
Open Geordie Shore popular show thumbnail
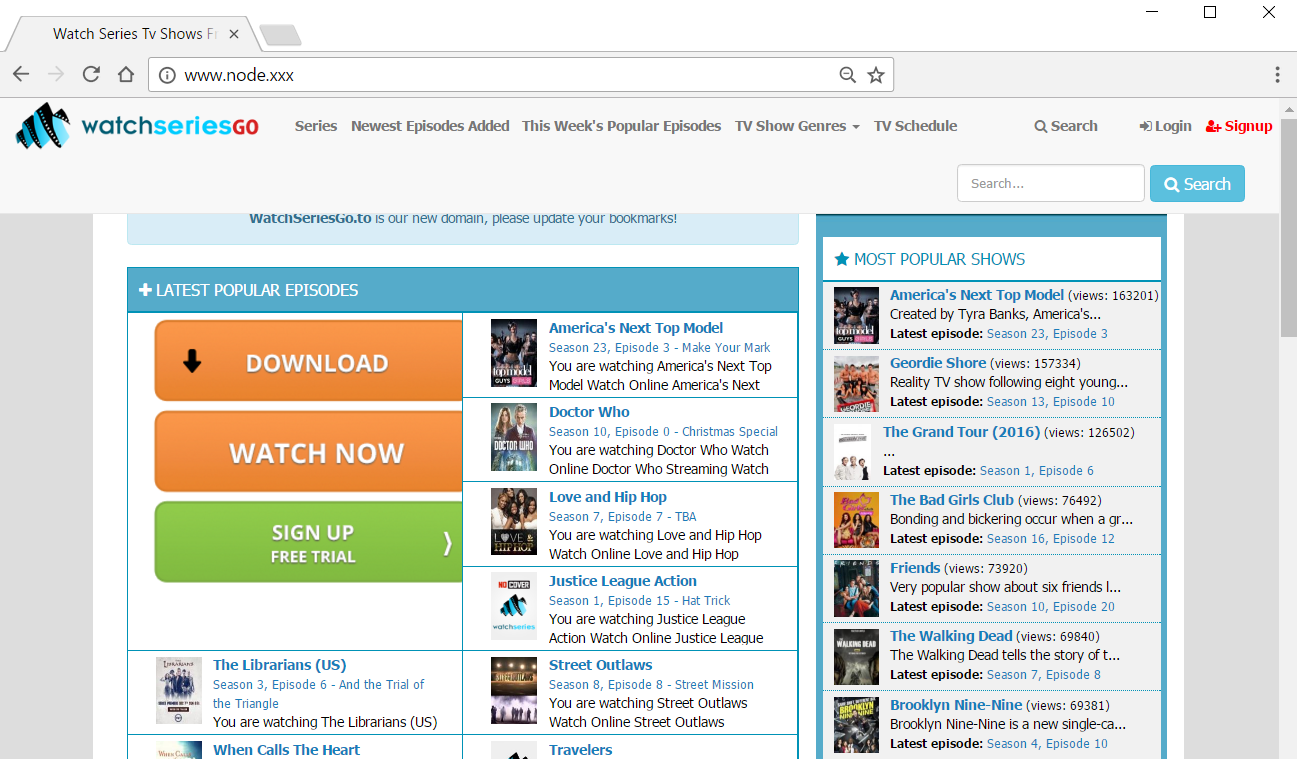(x=856, y=383)
